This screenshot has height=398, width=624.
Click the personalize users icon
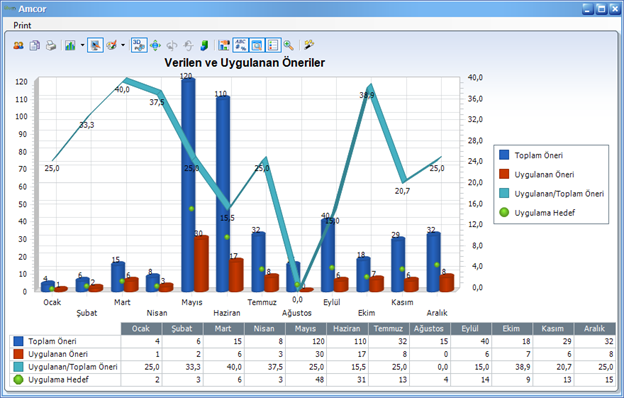click(18, 45)
